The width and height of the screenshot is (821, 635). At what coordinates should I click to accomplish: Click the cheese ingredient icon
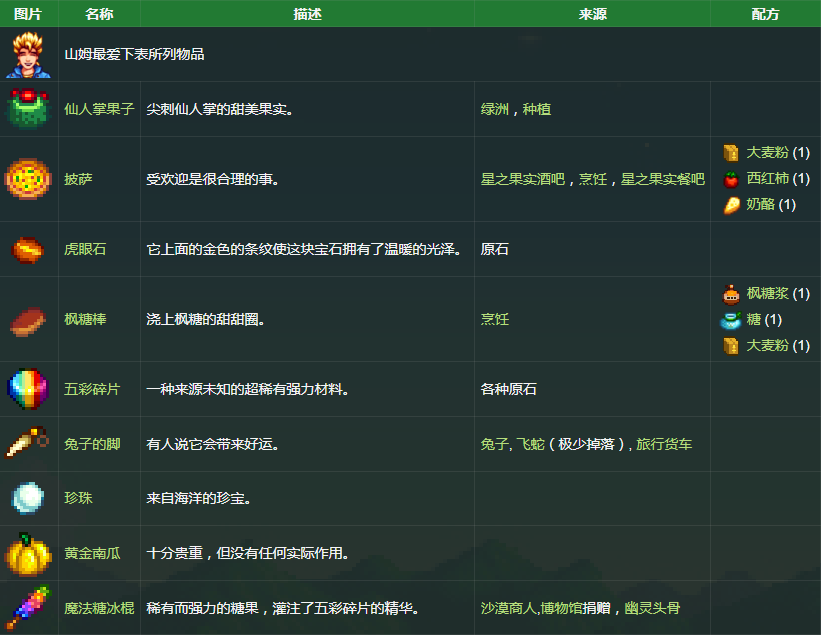tap(731, 205)
